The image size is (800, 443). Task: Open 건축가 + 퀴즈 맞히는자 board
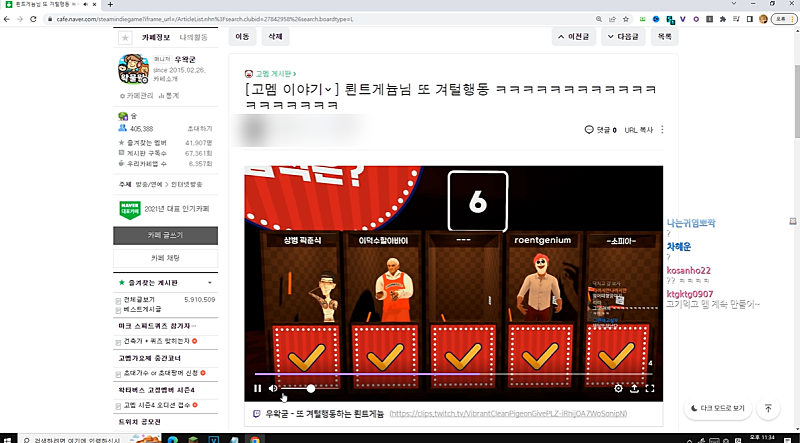coord(157,341)
